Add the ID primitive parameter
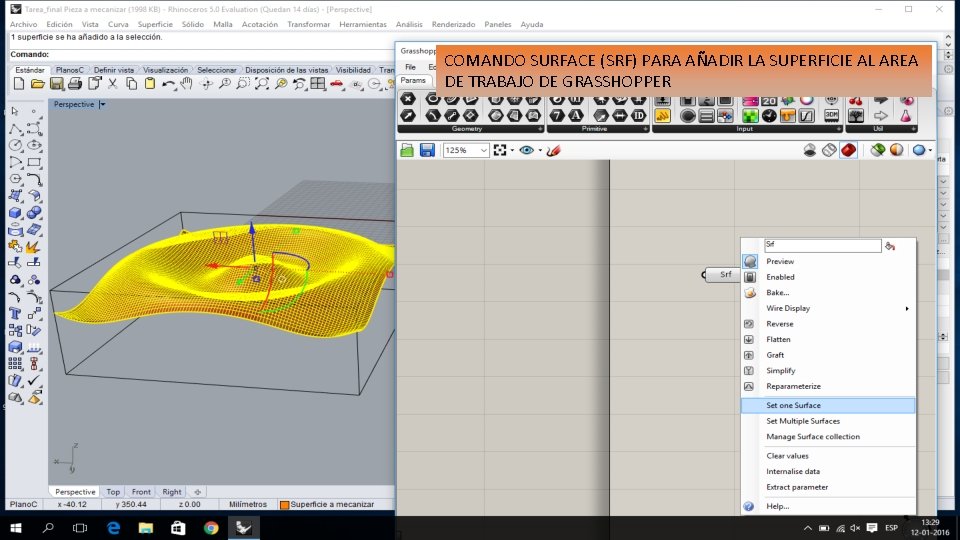Image resolution: width=960 pixels, height=540 pixels. pyautogui.click(x=639, y=115)
